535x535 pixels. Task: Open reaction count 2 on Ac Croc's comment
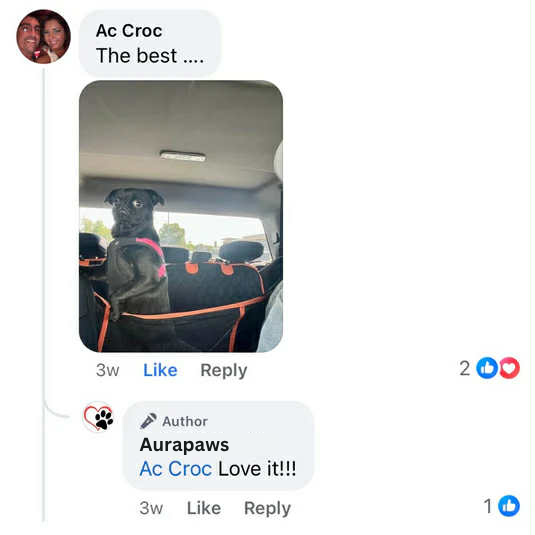point(464,368)
